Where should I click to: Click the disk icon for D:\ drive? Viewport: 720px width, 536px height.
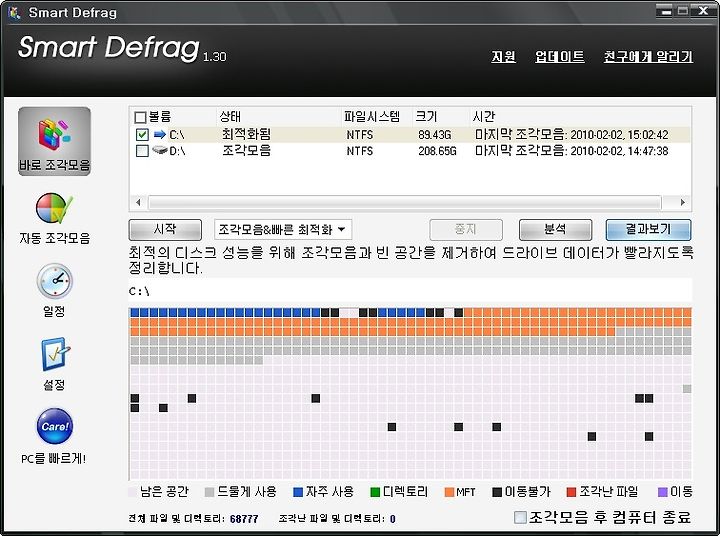[x=159, y=150]
